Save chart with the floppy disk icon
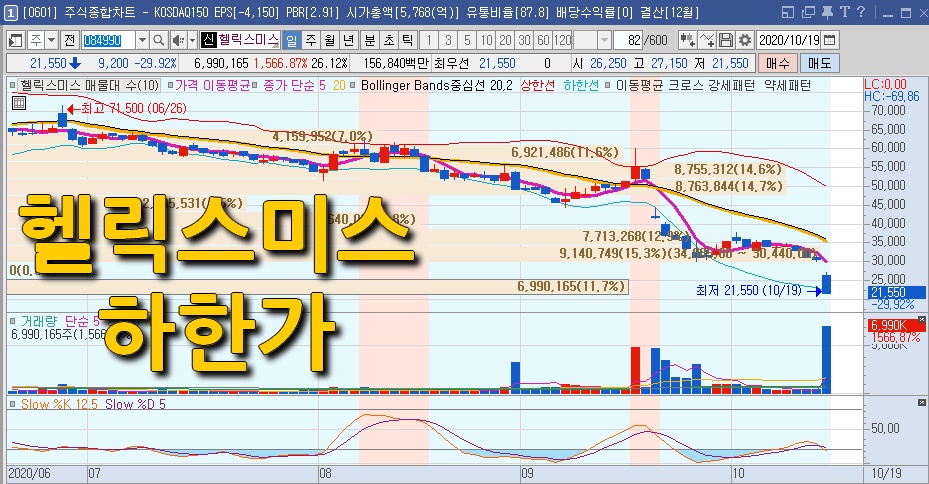 [726, 40]
